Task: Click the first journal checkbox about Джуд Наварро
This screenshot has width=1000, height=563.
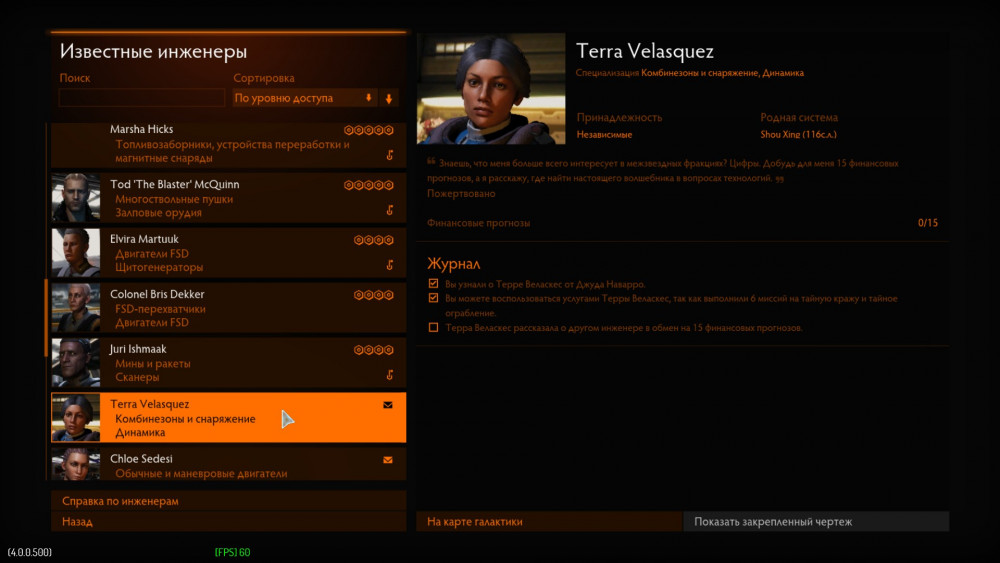Action: [x=434, y=284]
